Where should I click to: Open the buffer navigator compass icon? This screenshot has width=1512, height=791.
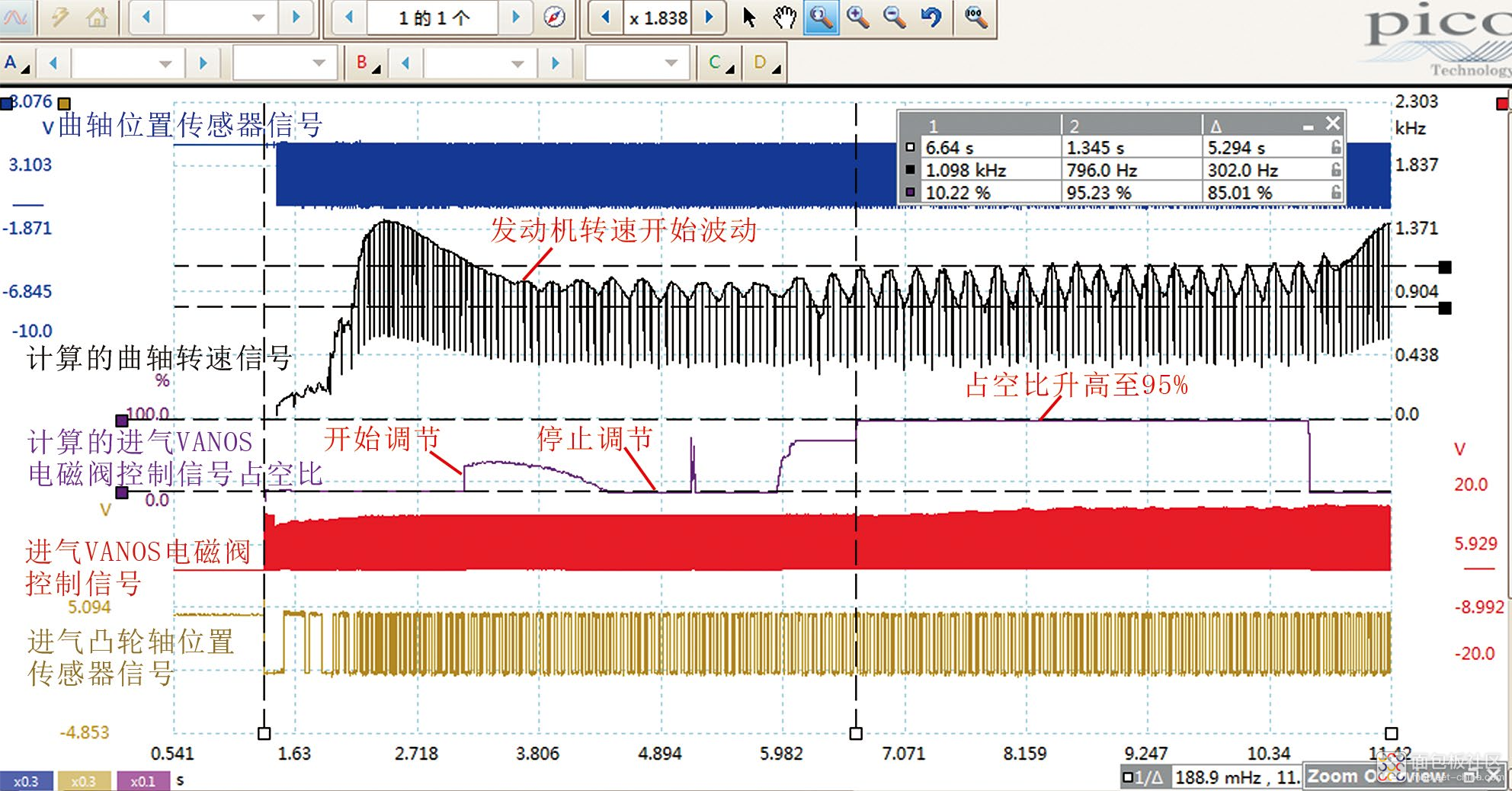554,17
